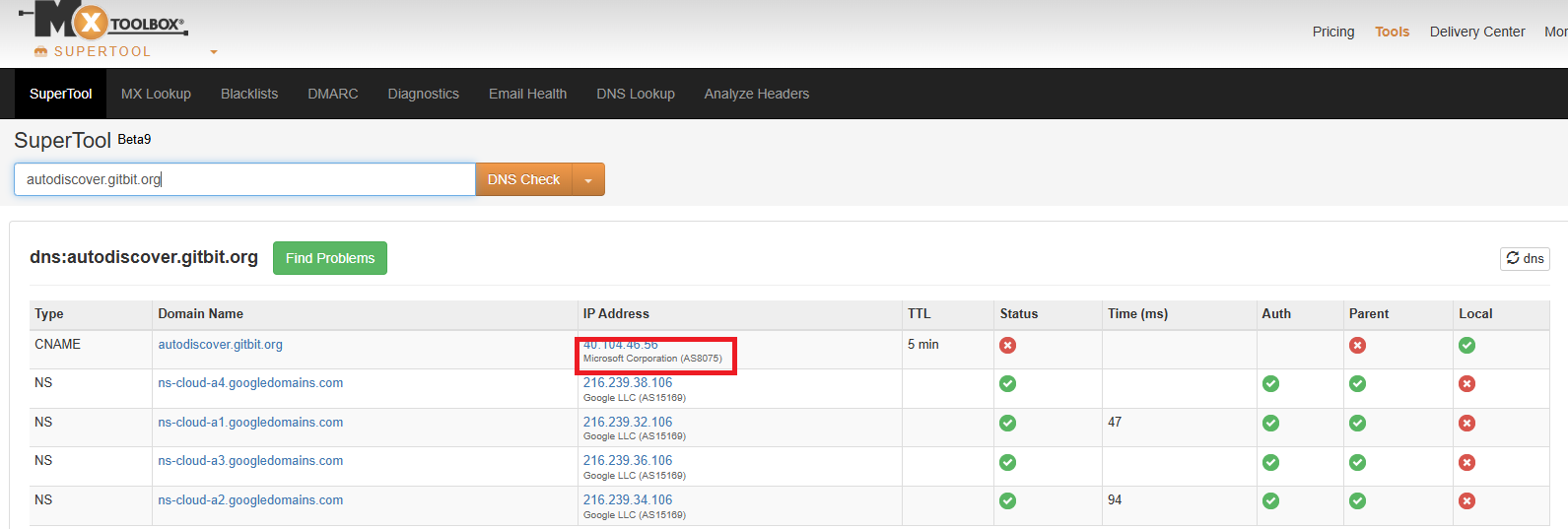Switch to the MX Lookup tab
This screenshot has height=529, width=1568.
tap(156, 94)
